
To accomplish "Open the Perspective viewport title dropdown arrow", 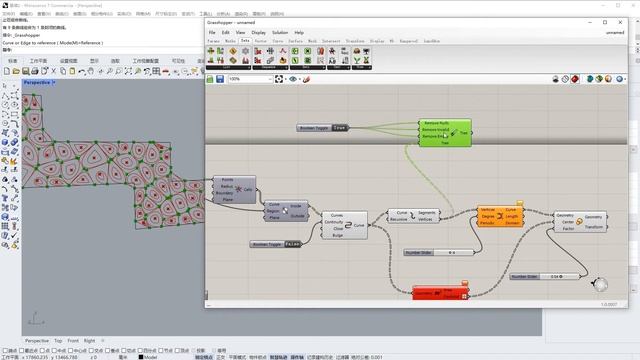I will [x=54, y=82].
